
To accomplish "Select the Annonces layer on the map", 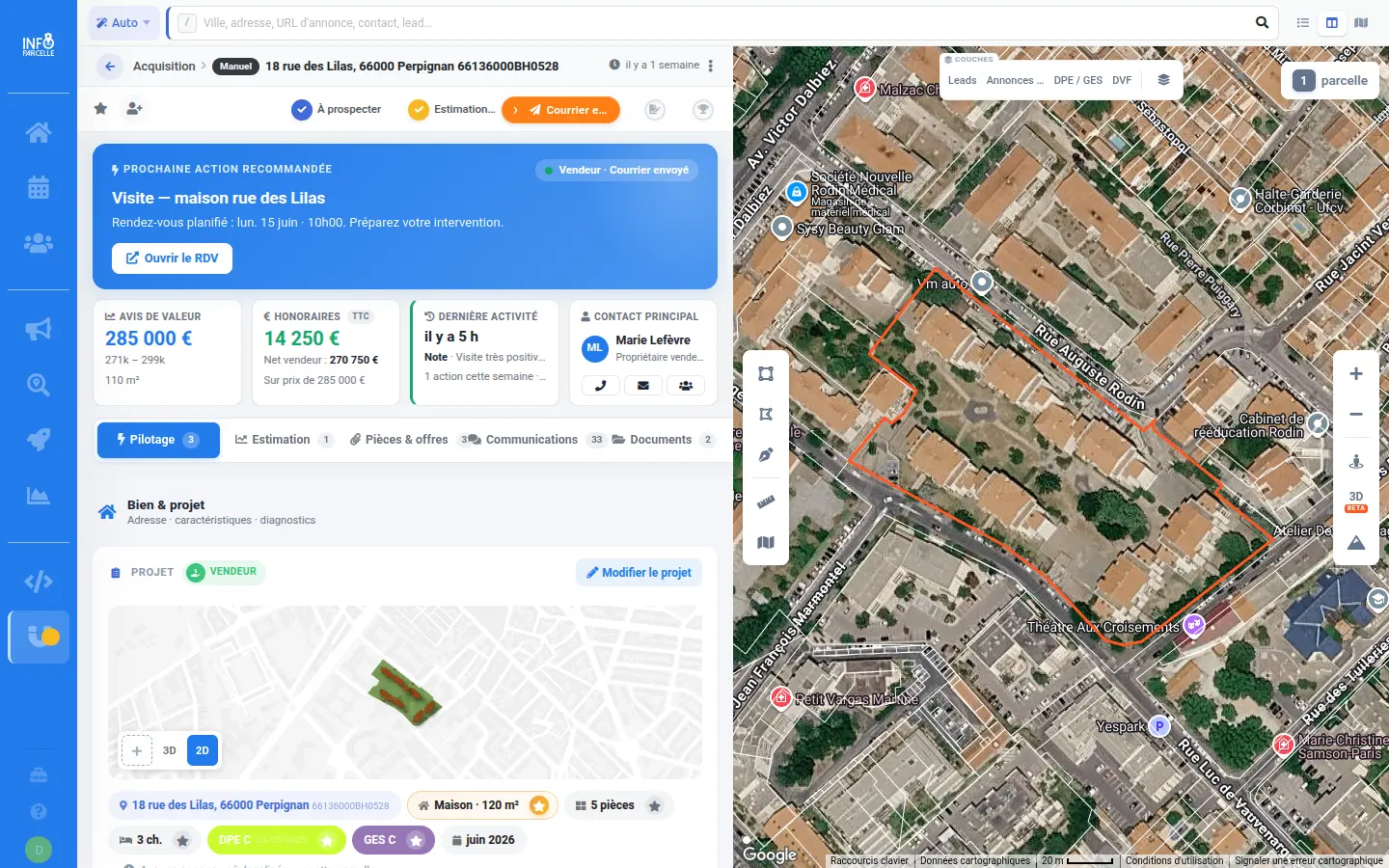I will pos(1015,80).
